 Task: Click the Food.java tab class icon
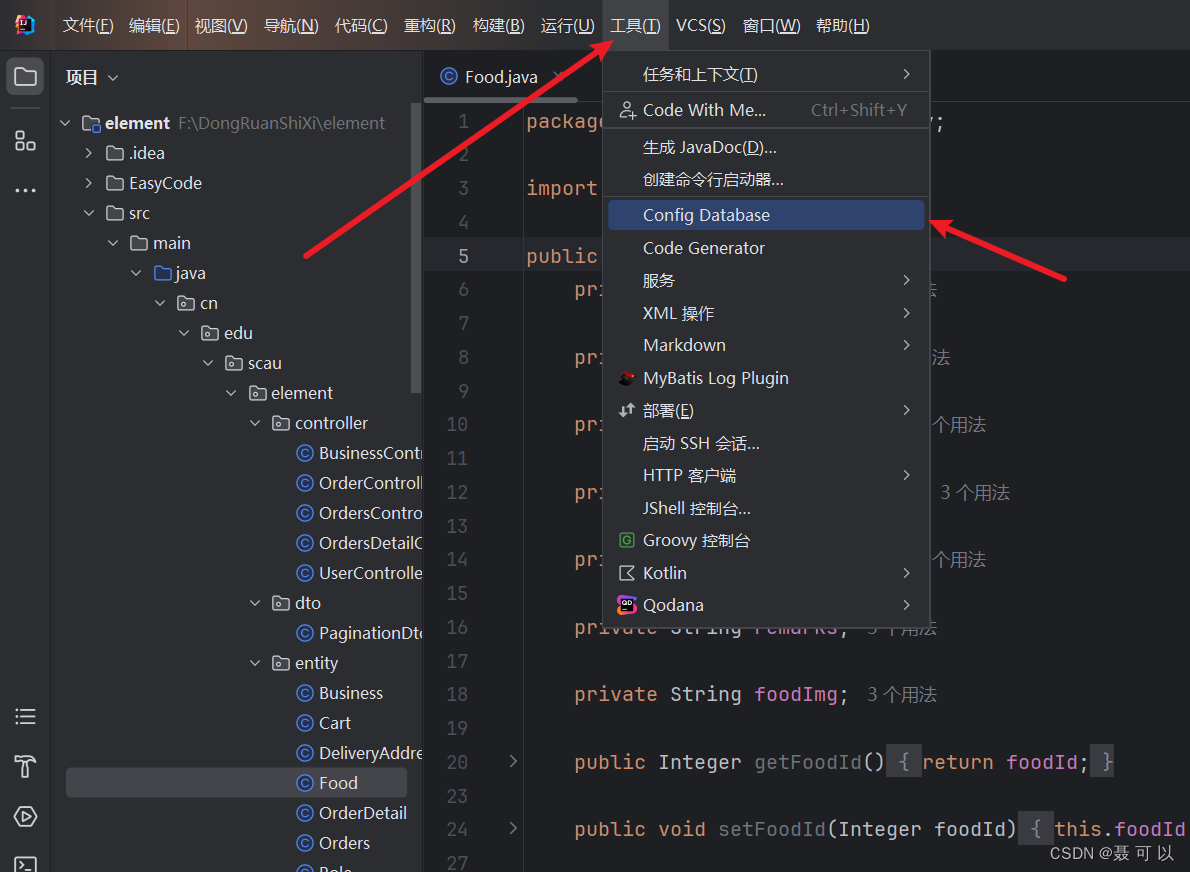coord(449,77)
